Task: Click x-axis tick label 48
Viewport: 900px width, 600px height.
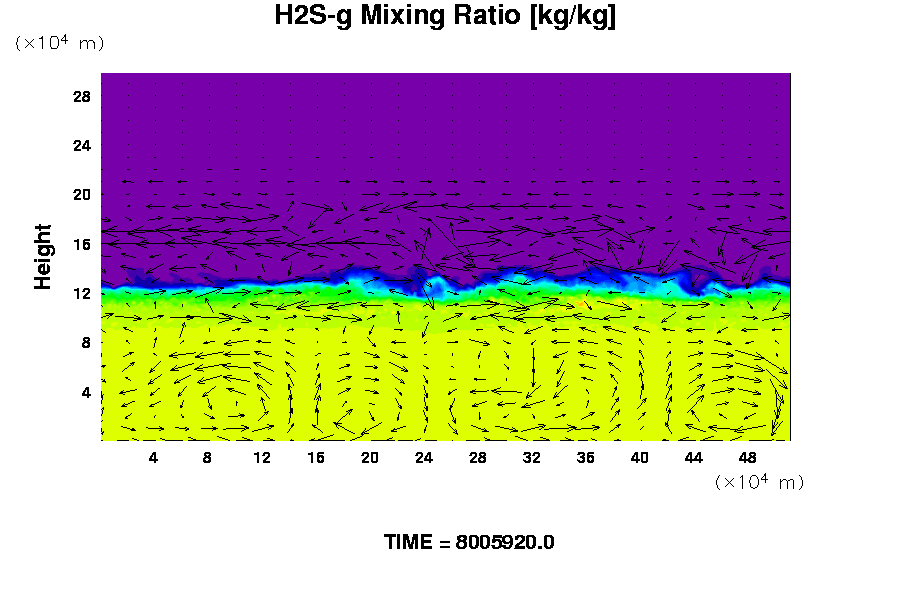Action: click(748, 457)
